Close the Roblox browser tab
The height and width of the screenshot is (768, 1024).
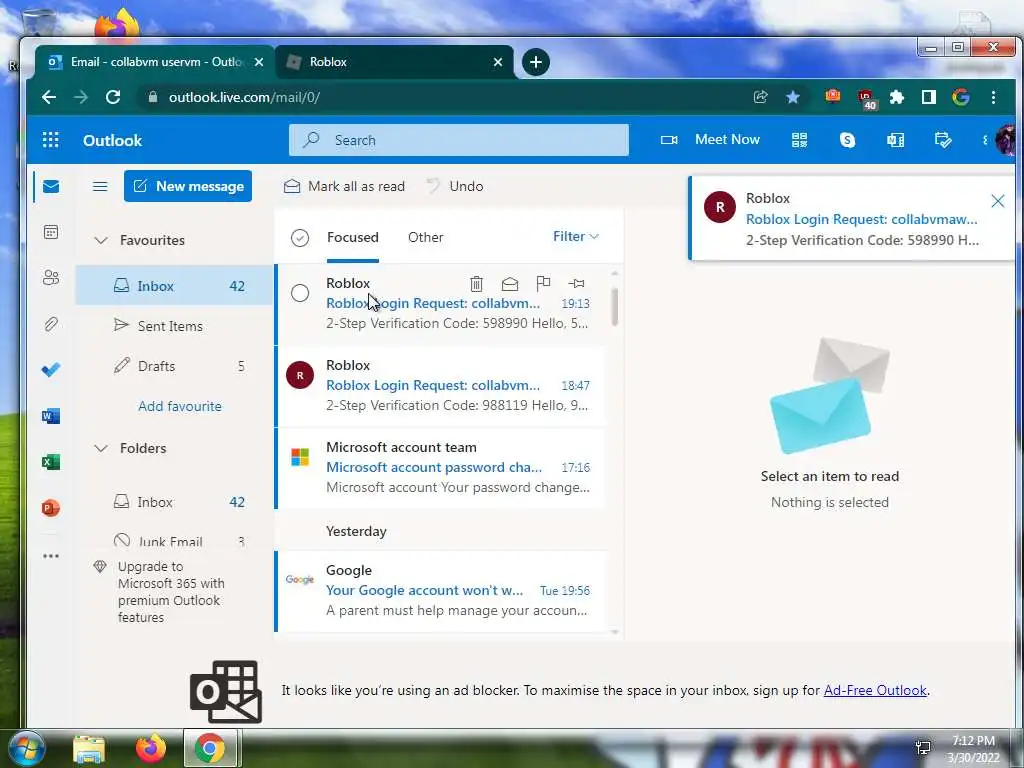(498, 62)
